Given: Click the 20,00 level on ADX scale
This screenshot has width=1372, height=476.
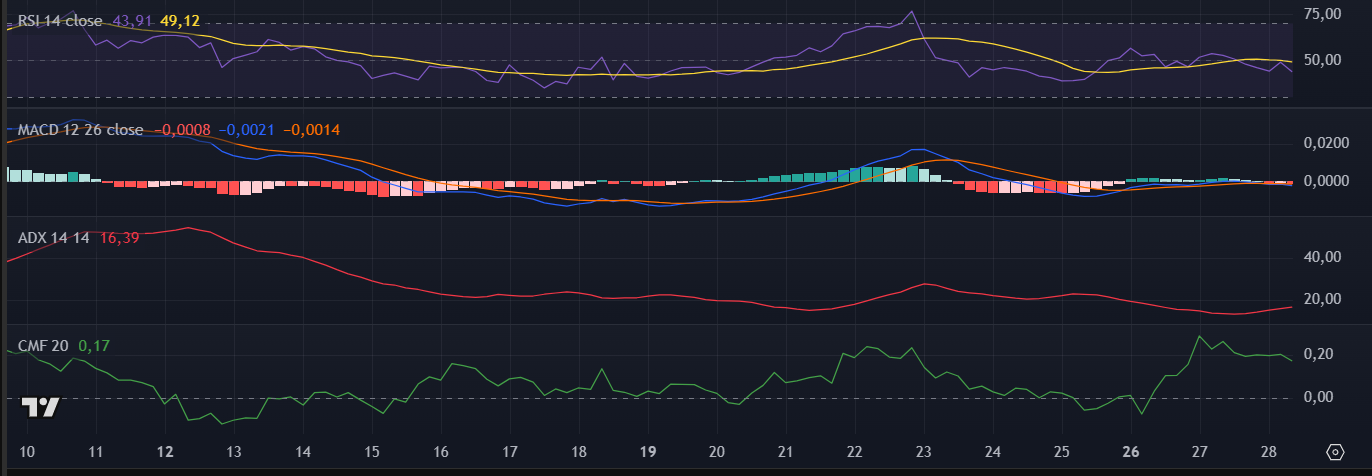Looking at the screenshot, I should tap(1321, 299).
